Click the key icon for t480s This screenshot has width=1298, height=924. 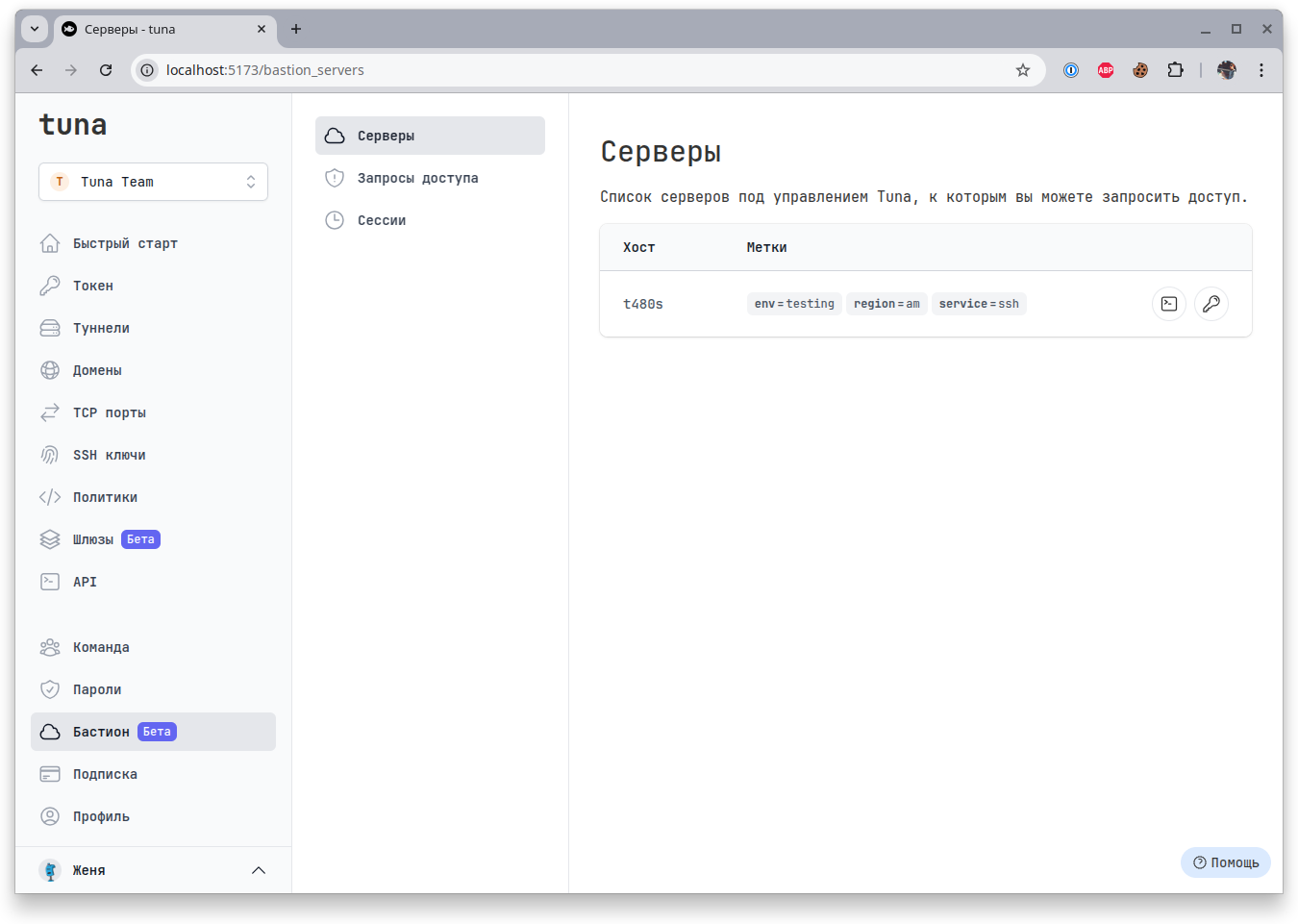(1211, 304)
